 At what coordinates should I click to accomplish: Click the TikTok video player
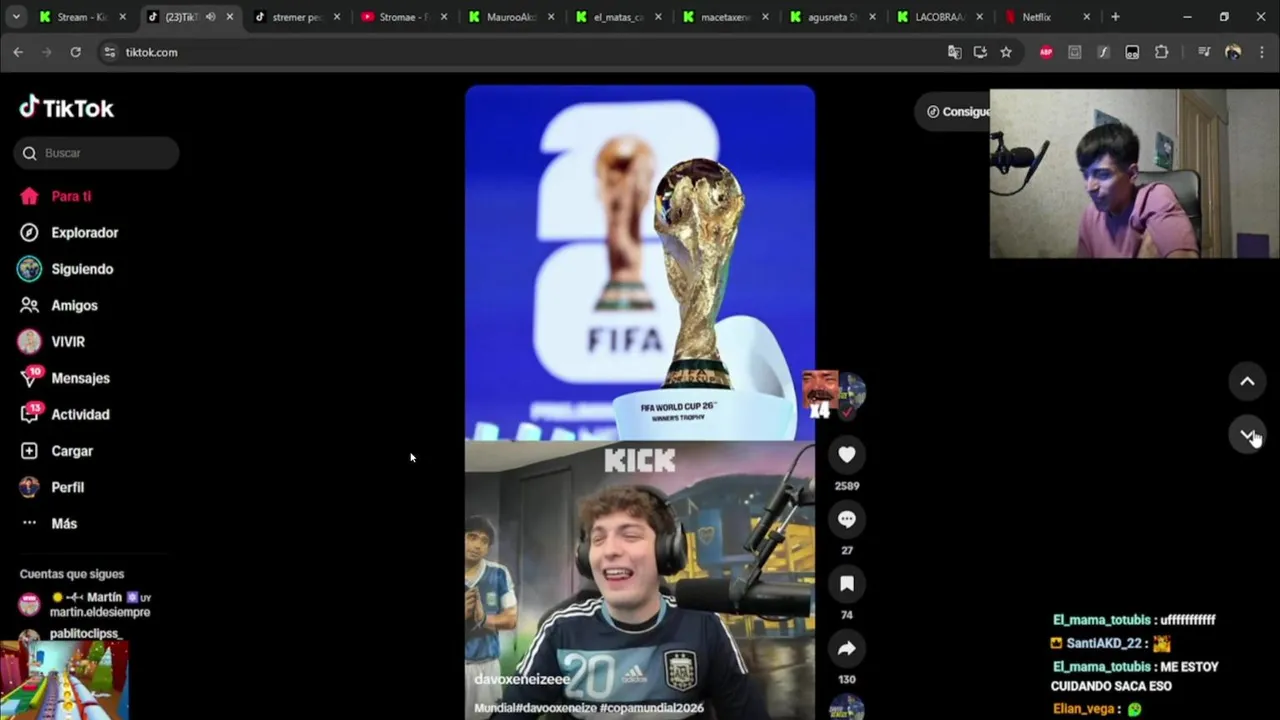coord(640,400)
